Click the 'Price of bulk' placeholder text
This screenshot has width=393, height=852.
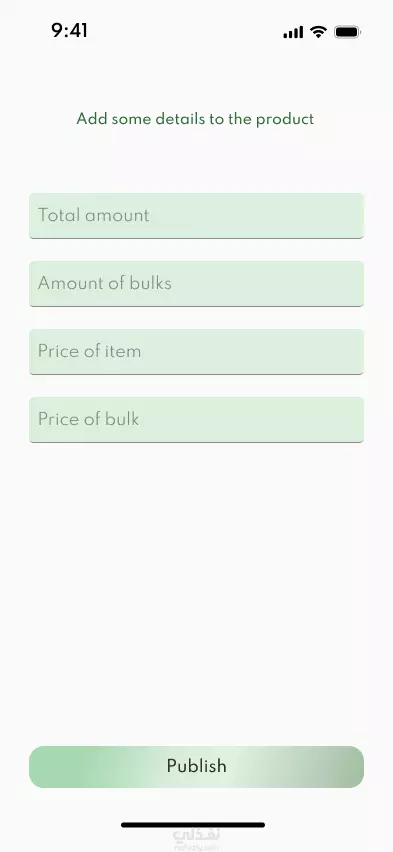coord(88,419)
